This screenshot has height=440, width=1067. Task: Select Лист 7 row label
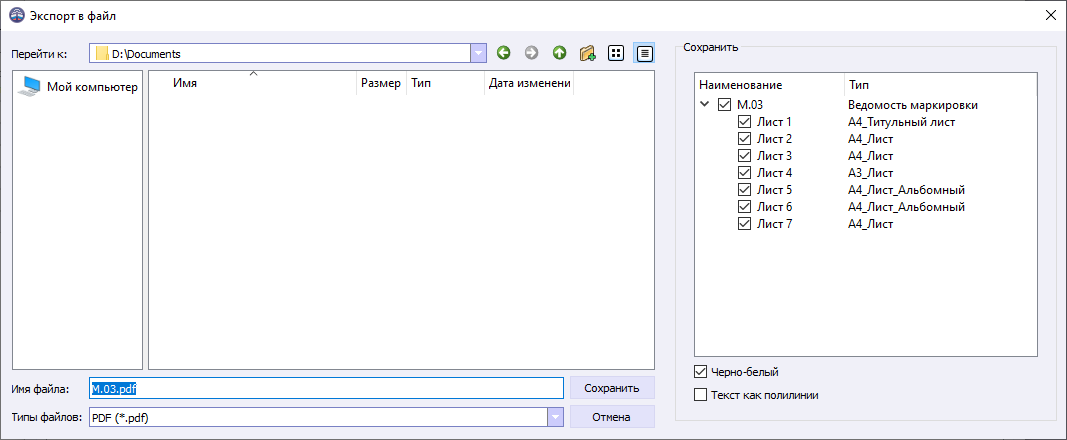[x=774, y=224]
